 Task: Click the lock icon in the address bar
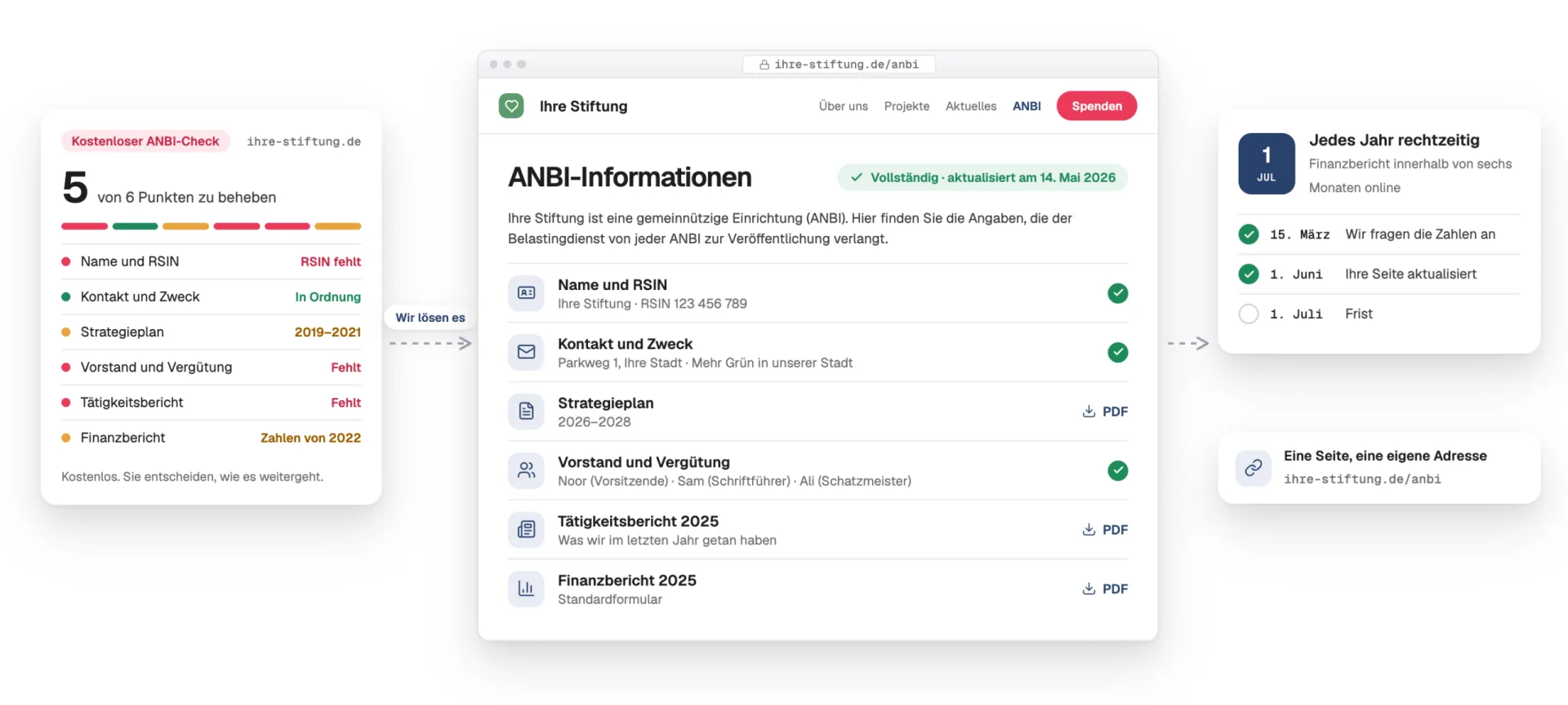coord(764,65)
